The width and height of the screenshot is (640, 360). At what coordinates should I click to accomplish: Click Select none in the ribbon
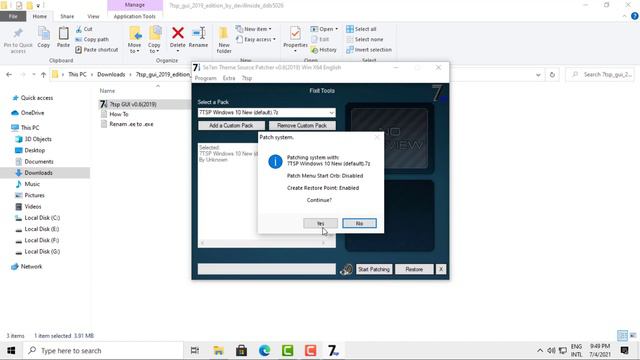pos(364,40)
